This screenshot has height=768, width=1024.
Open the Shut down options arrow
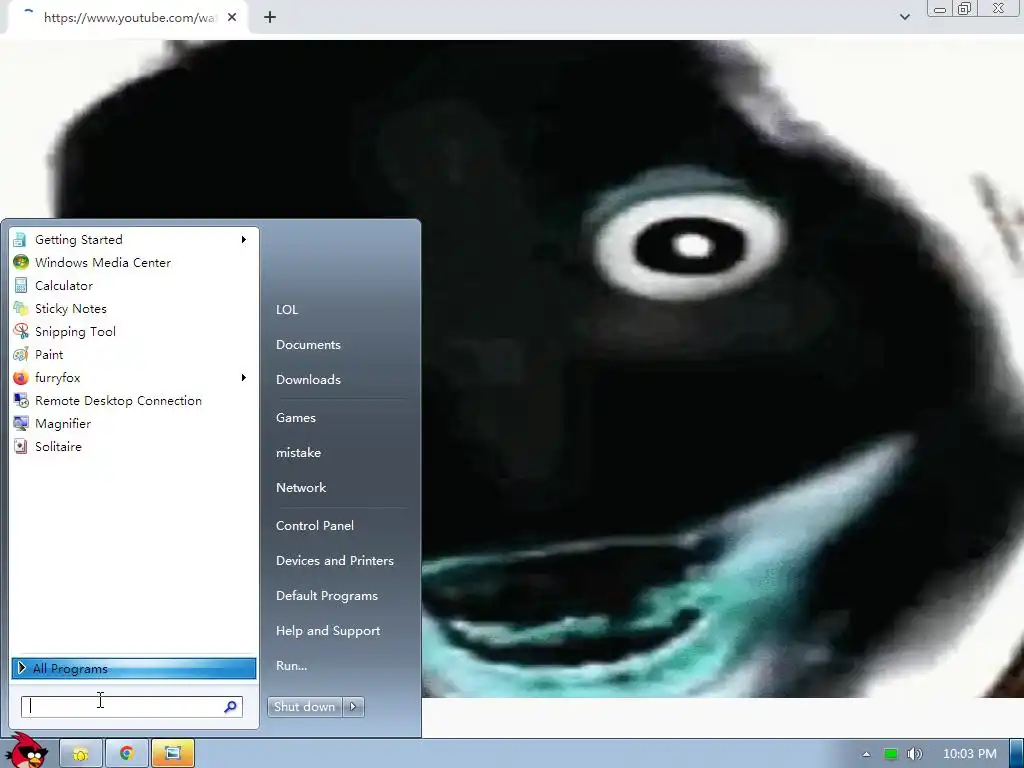click(x=353, y=707)
